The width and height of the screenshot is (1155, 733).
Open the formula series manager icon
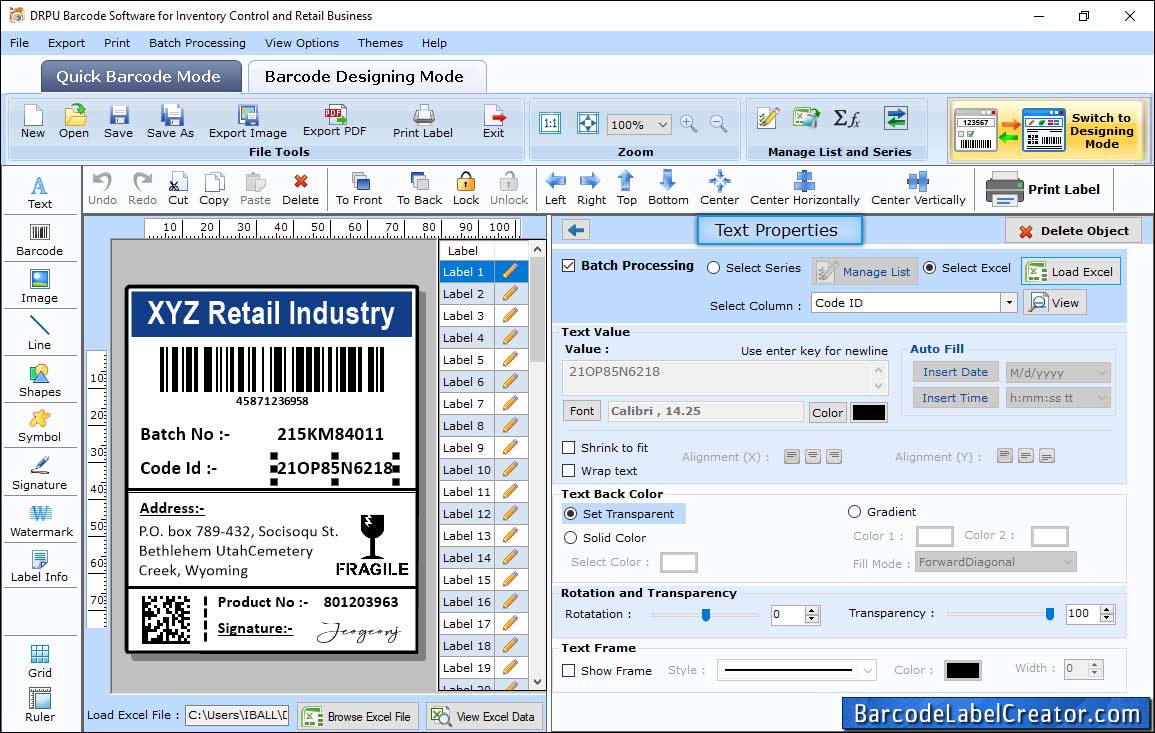coord(846,118)
